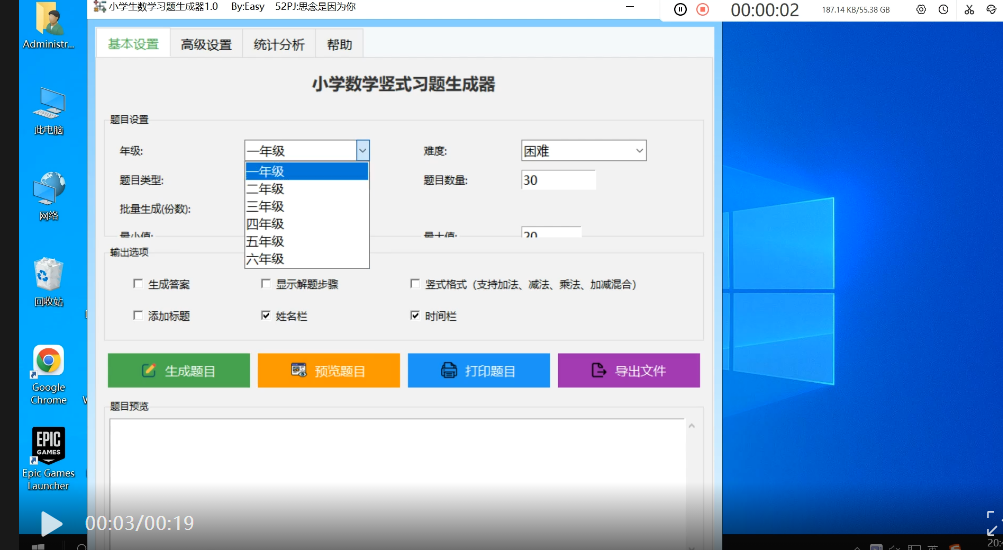Click the 批量生成(份数) label

pos(155,209)
